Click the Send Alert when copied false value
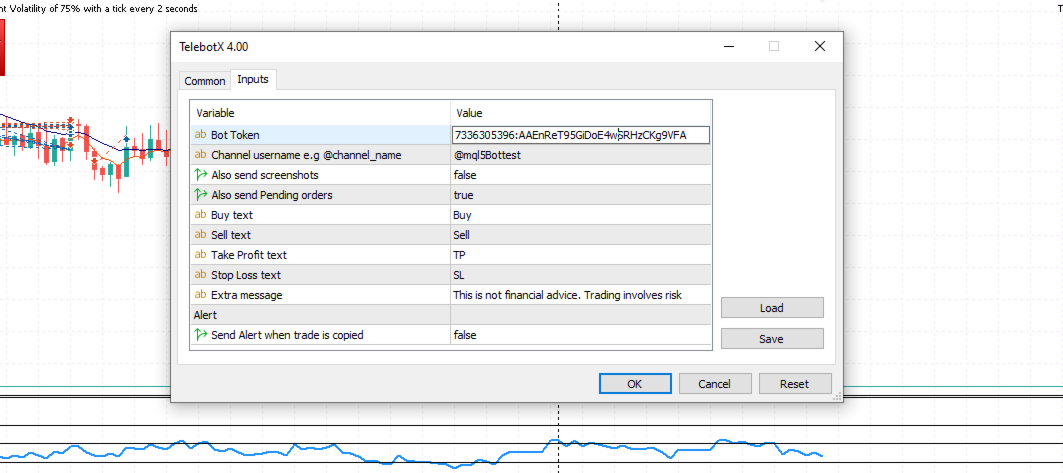The height and width of the screenshot is (473, 1063). (581, 335)
